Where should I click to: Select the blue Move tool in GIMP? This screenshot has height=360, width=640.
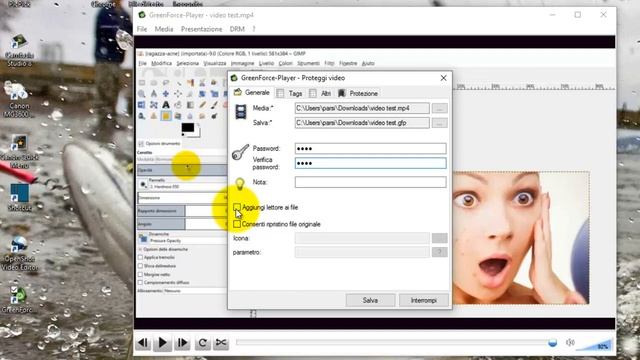coord(166,94)
